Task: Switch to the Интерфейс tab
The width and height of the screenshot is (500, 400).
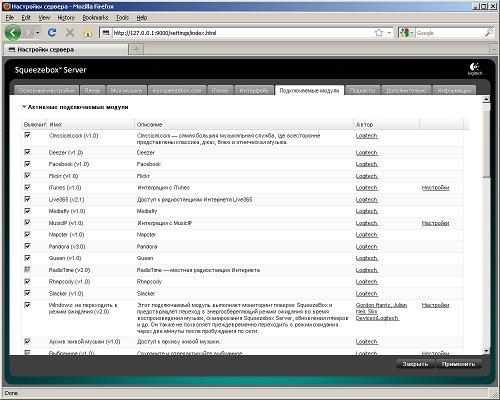Action: coord(254,90)
